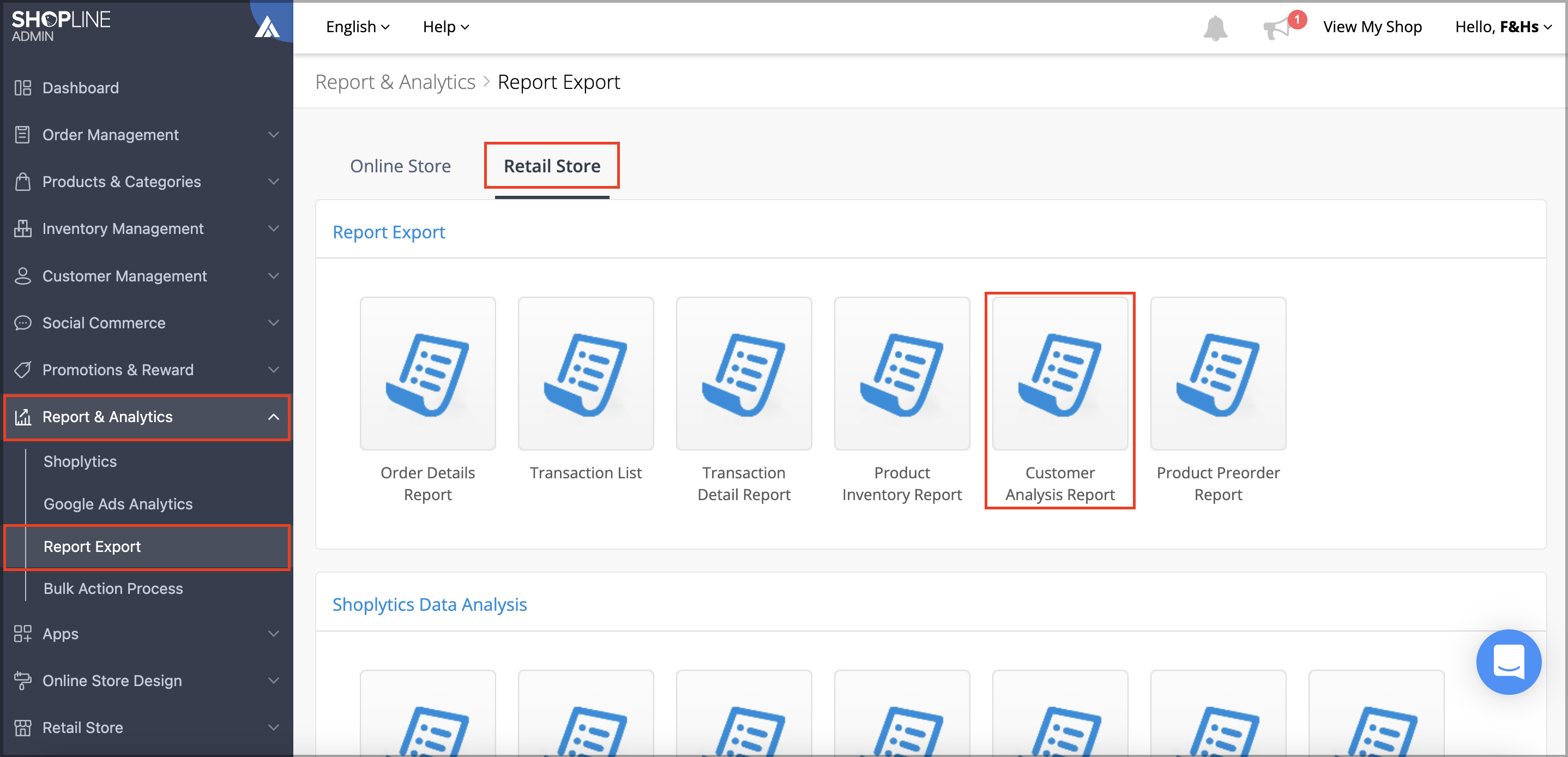Click the Products & Categories bag icon
Screen dimensions: 1568x757
(22, 182)
